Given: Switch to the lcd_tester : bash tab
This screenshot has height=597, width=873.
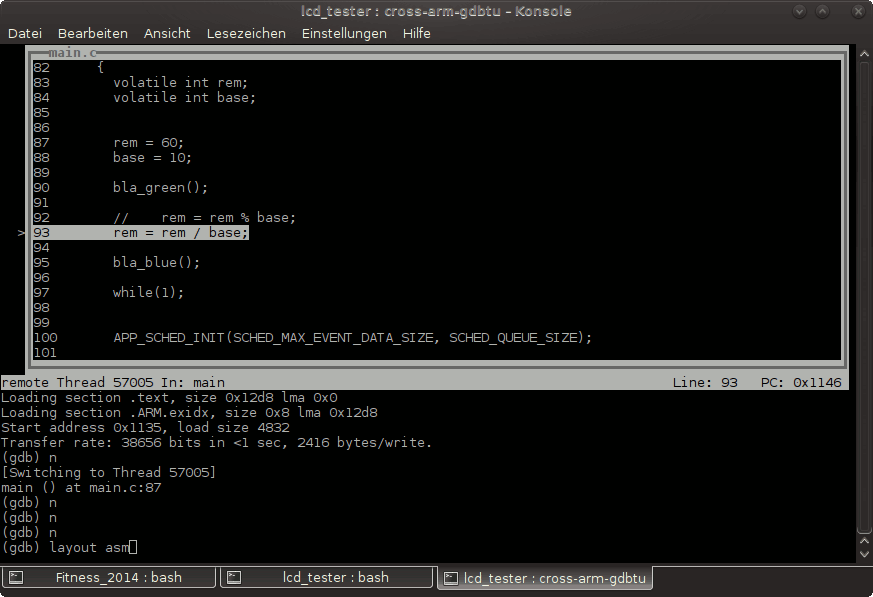Looking at the screenshot, I should [326, 578].
